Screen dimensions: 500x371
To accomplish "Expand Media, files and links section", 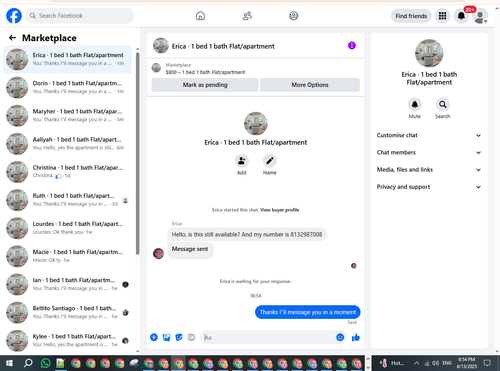I will coord(429,170).
